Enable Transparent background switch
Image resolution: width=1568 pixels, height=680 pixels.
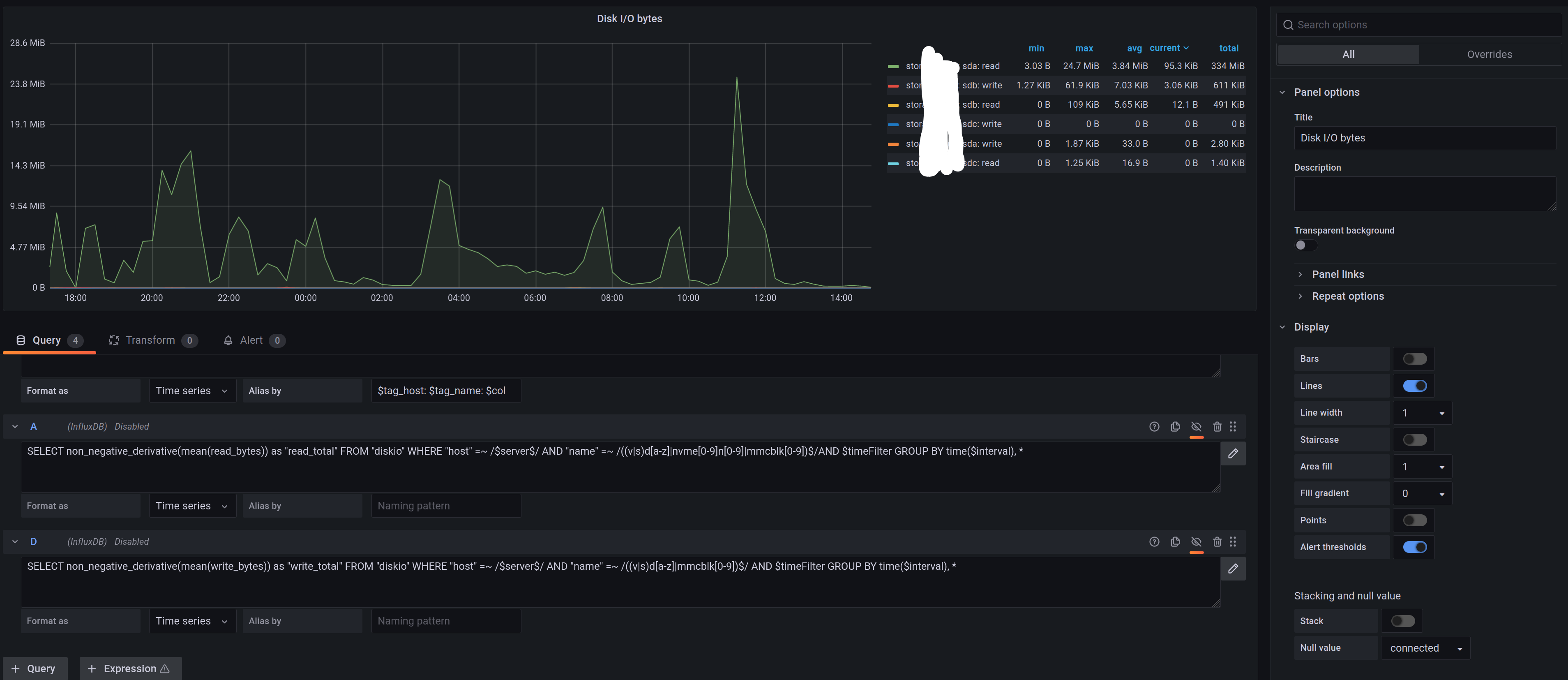(x=1306, y=245)
